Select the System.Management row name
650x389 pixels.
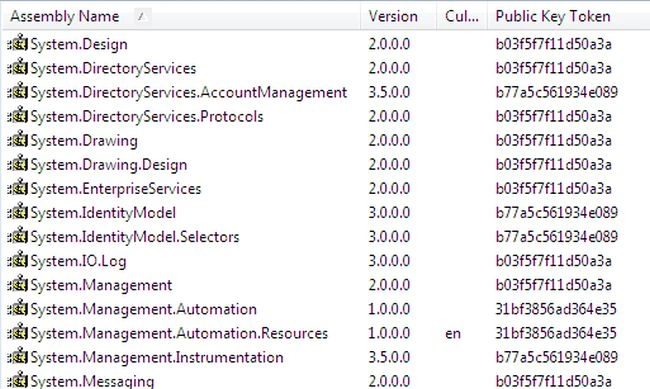coord(101,285)
